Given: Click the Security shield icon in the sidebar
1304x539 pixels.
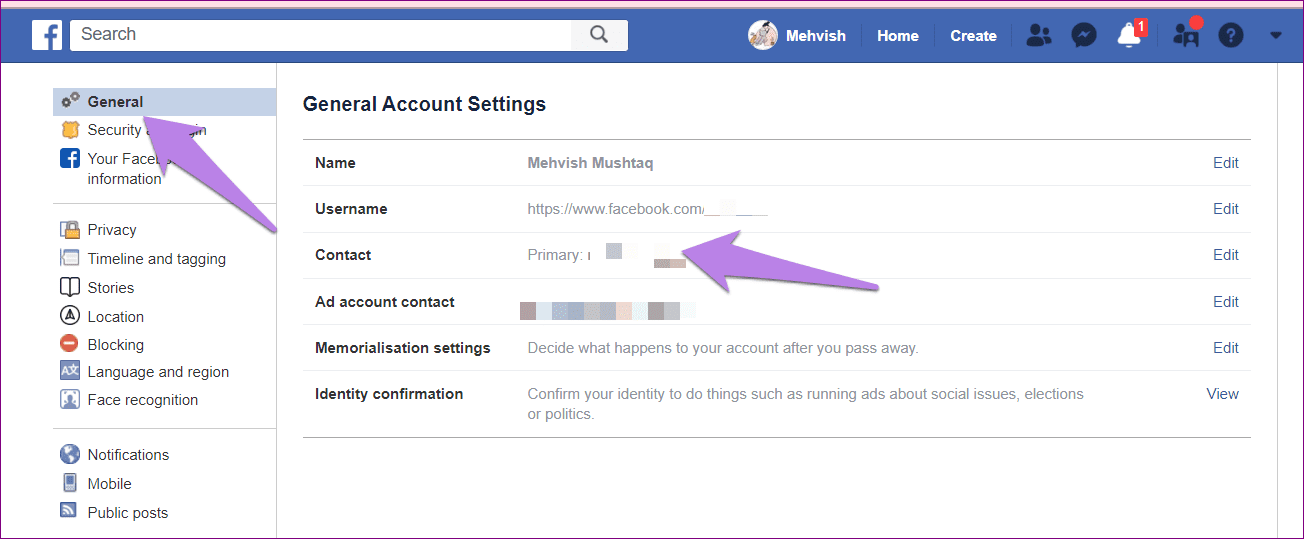Looking at the screenshot, I should tap(70, 130).
